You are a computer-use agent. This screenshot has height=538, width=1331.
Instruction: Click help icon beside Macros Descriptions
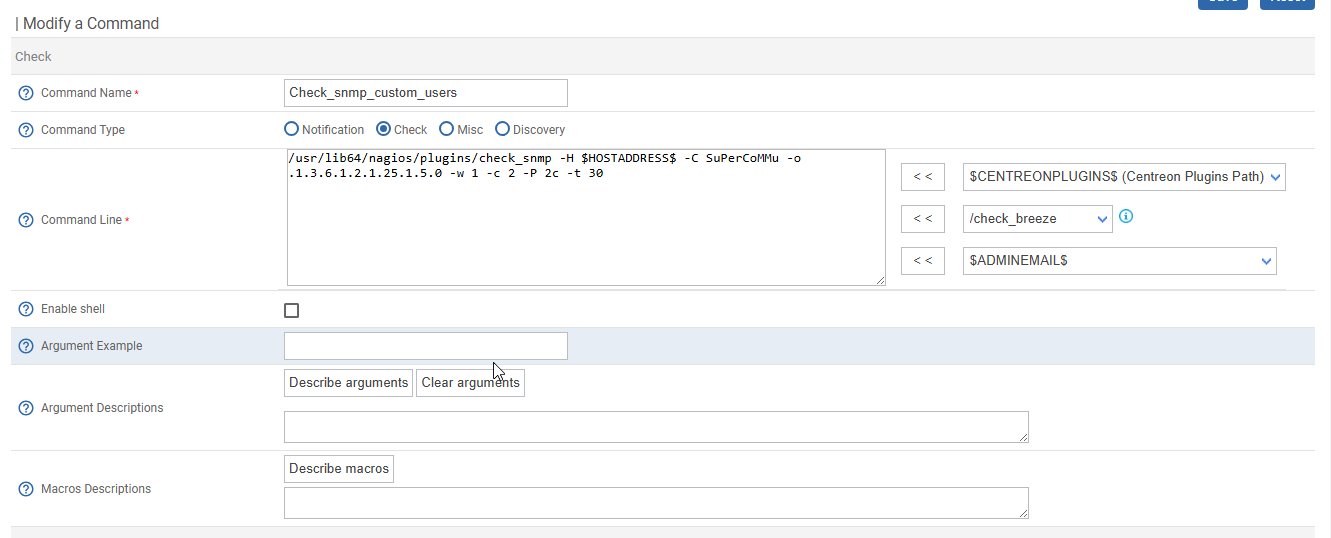26,489
